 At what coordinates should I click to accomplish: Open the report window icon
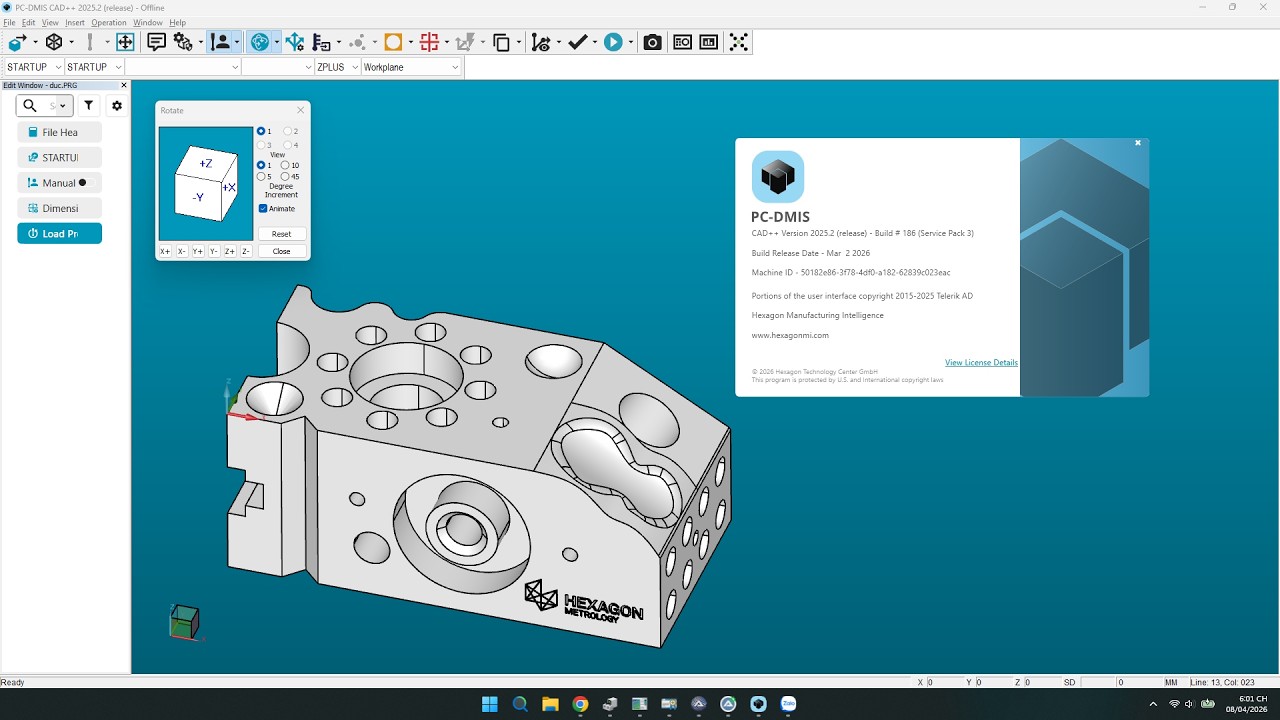(x=682, y=42)
